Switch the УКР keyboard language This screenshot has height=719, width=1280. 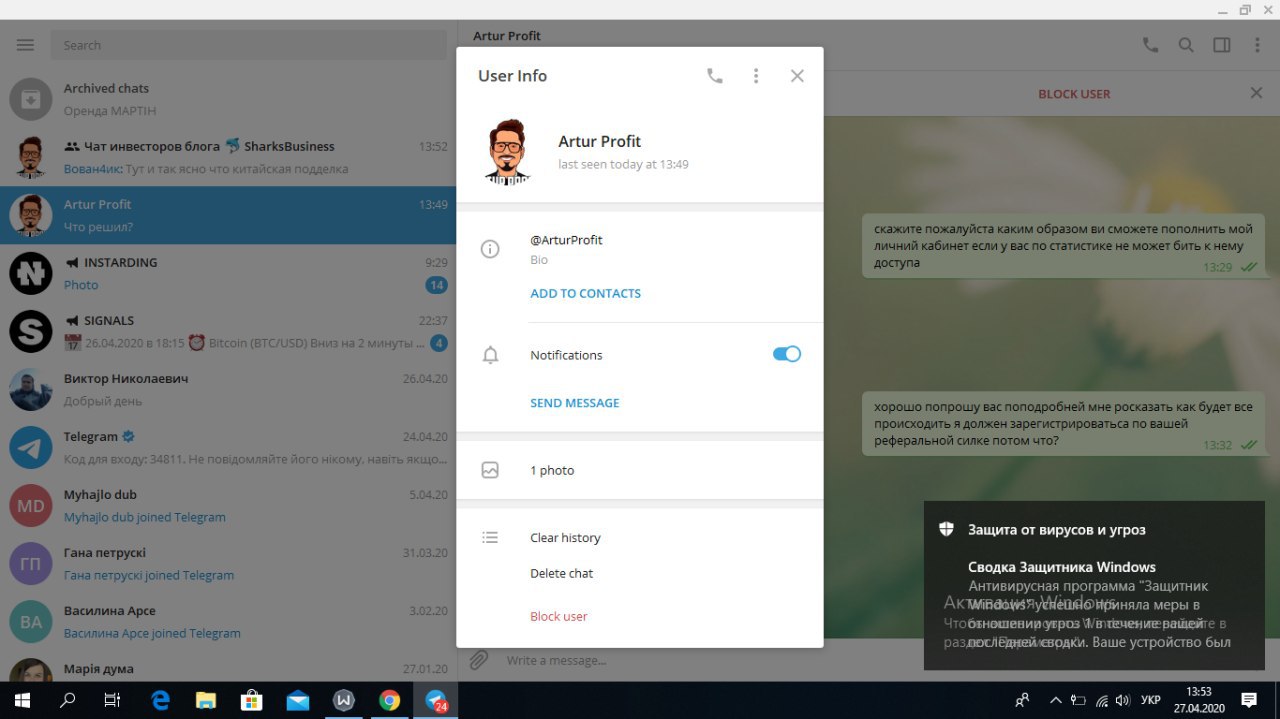pos(1151,700)
